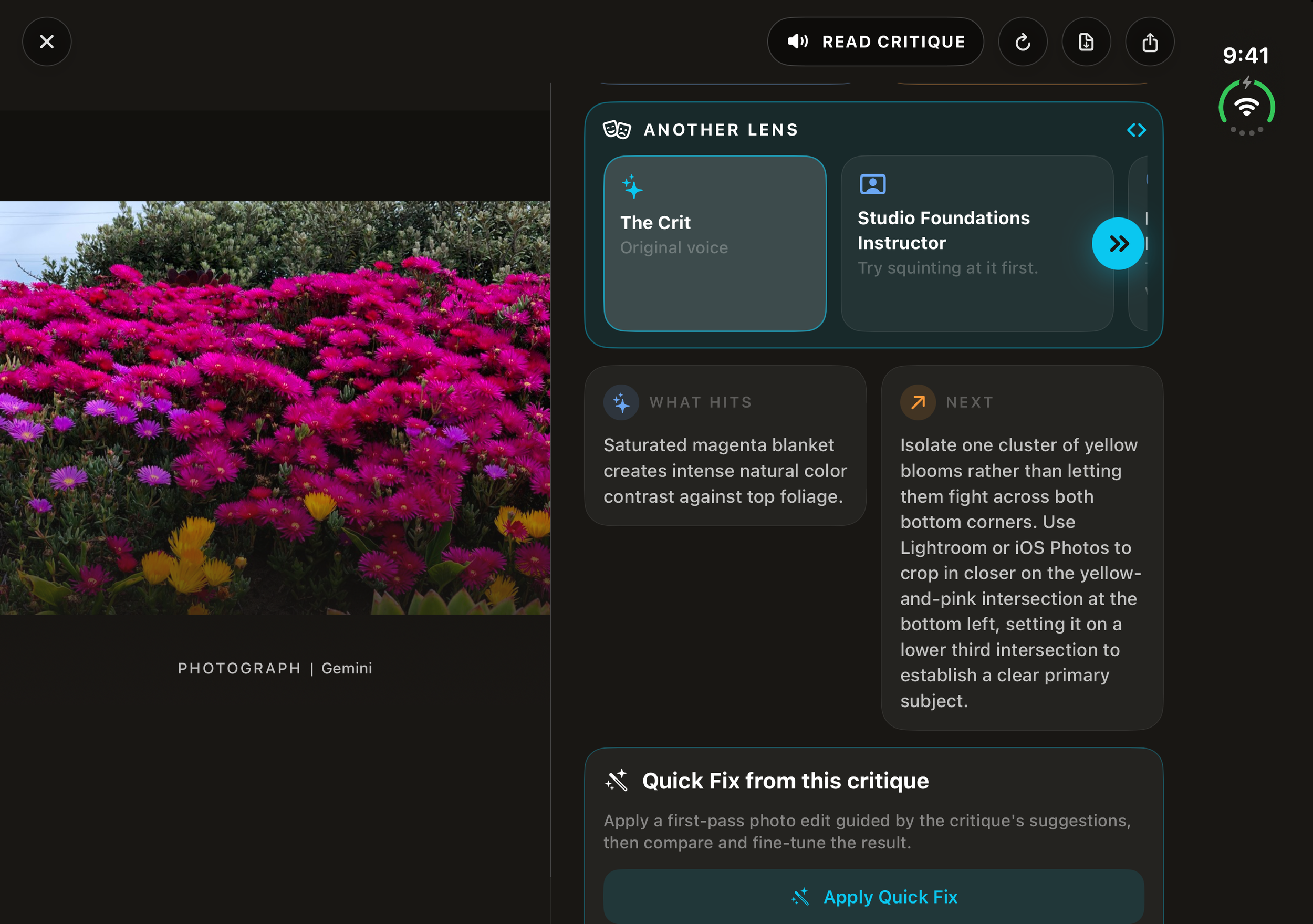Click the PHOTOGRAPH | Gemini caption
The height and width of the screenshot is (924, 1313).
pyautogui.click(x=275, y=668)
